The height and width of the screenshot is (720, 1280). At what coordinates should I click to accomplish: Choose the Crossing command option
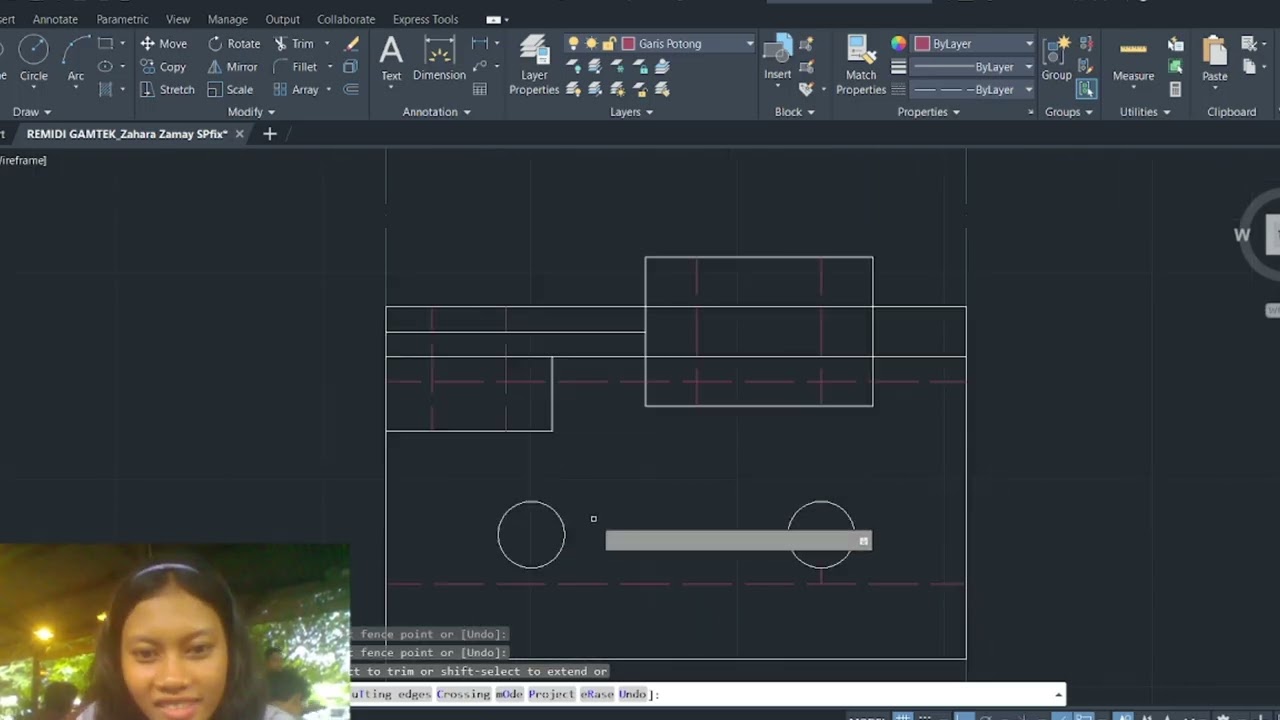click(x=463, y=694)
